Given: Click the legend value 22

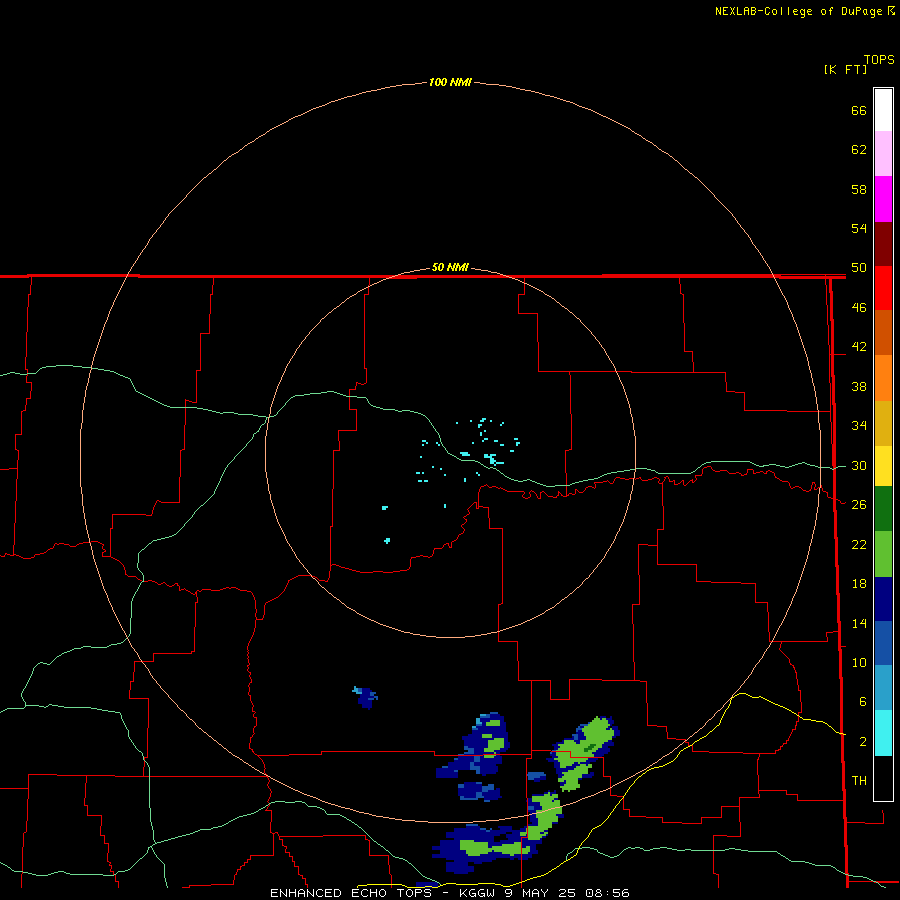Looking at the screenshot, I should click(859, 544).
